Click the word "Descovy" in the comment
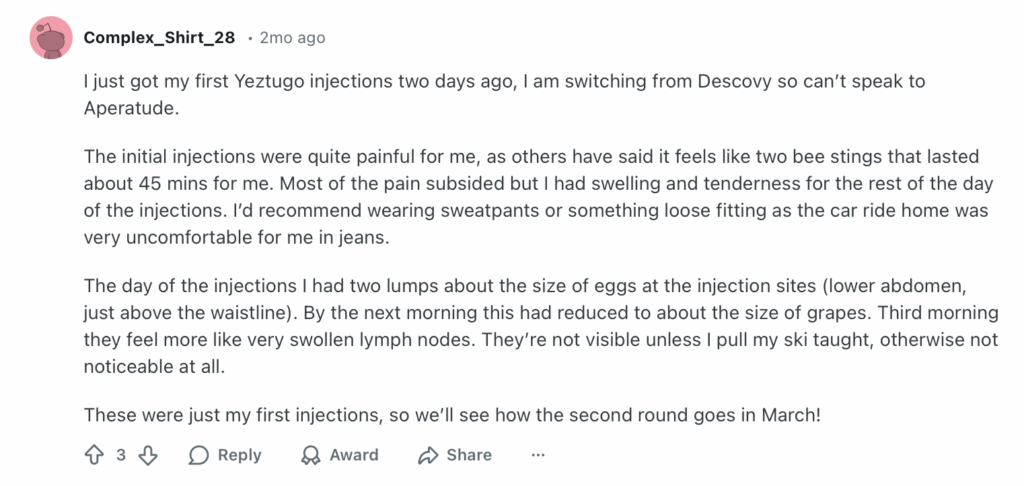The height and width of the screenshot is (486, 1024). (x=708, y=82)
